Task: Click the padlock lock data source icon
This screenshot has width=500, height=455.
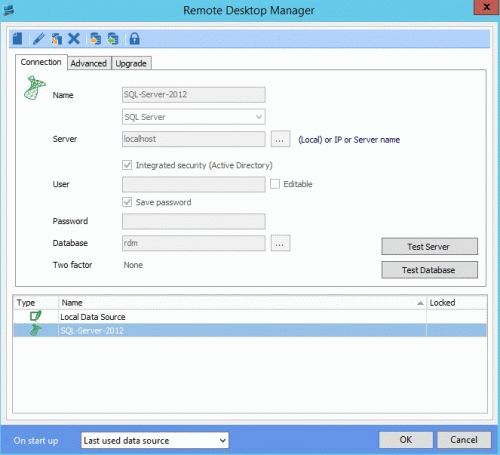Action: tap(134, 39)
